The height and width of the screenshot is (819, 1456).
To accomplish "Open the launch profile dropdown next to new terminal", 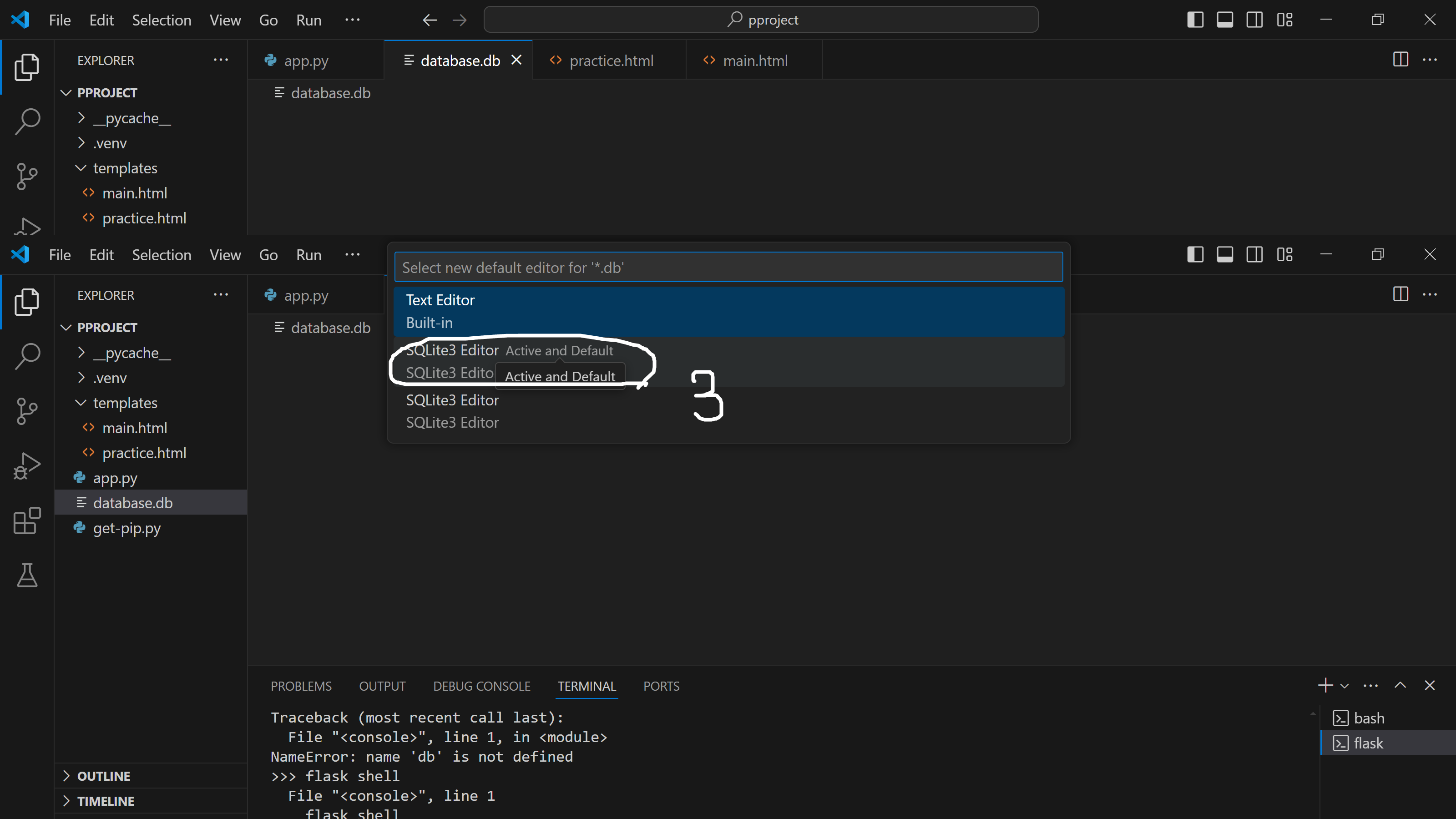I will (x=1345, y=686).
